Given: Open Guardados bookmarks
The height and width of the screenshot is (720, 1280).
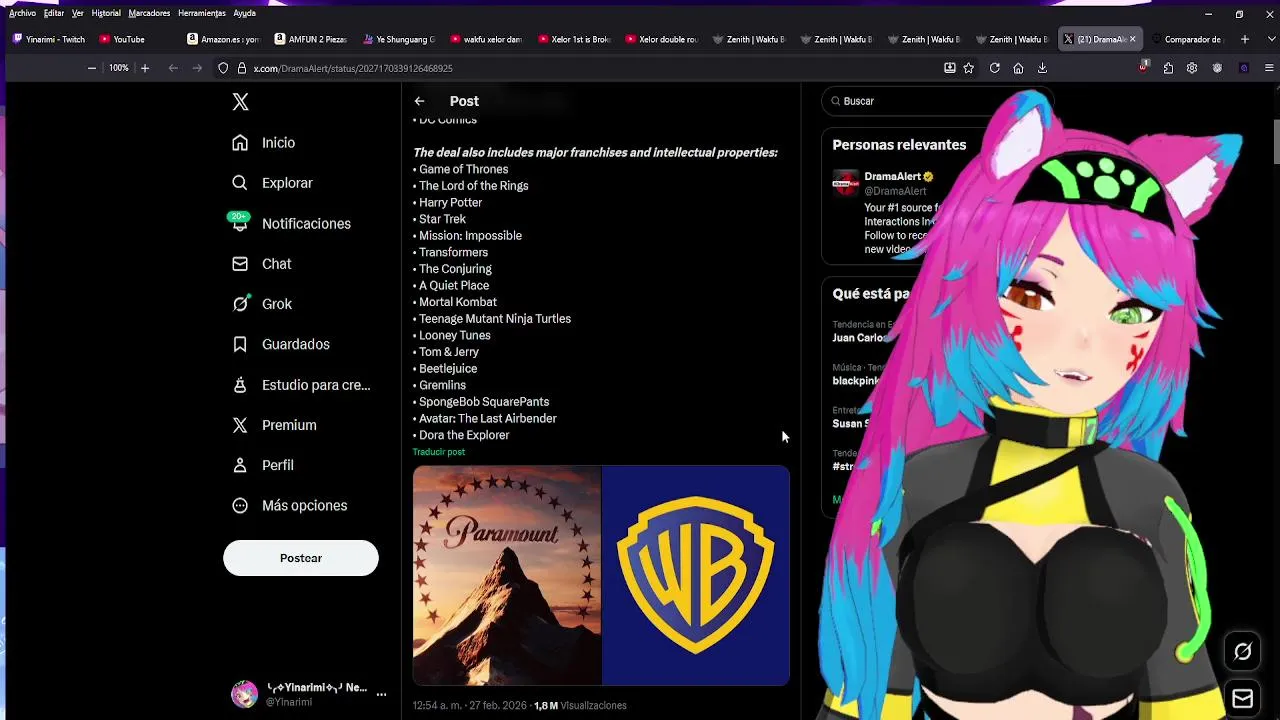Looking at the screenshot, I should [280, 344].
